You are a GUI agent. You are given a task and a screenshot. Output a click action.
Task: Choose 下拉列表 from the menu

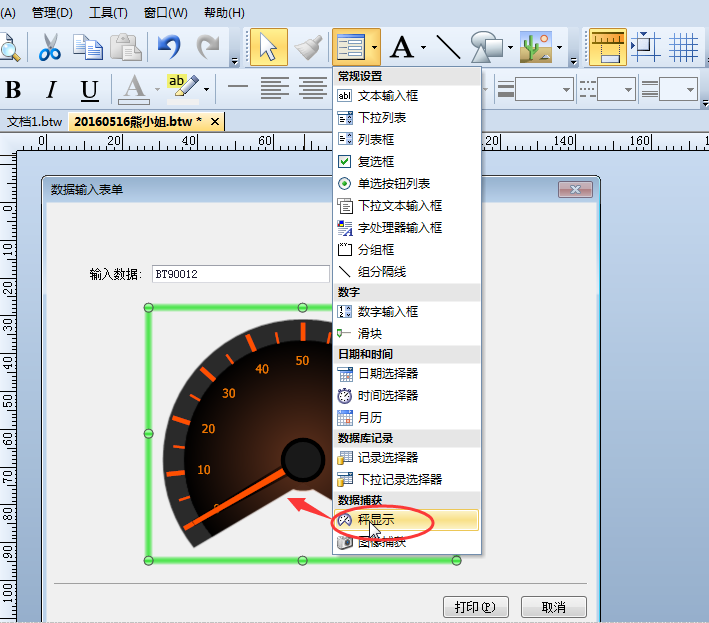pyautogui.click(x=406, y=118)
